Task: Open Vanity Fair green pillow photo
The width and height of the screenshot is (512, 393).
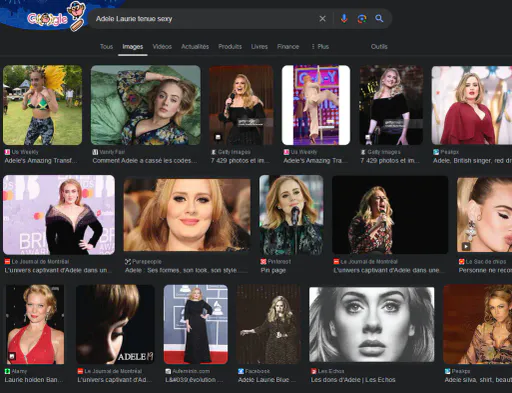Action: 146,105
